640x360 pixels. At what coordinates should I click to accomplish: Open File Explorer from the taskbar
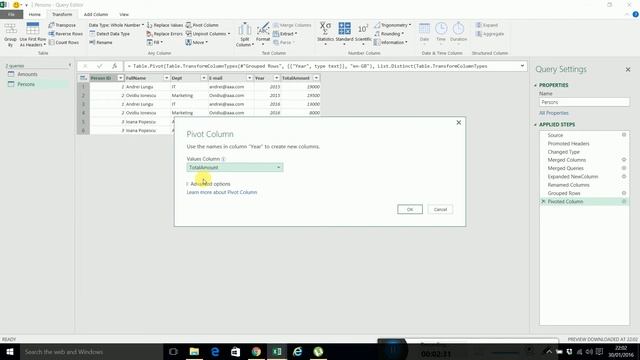click(194, 351)
